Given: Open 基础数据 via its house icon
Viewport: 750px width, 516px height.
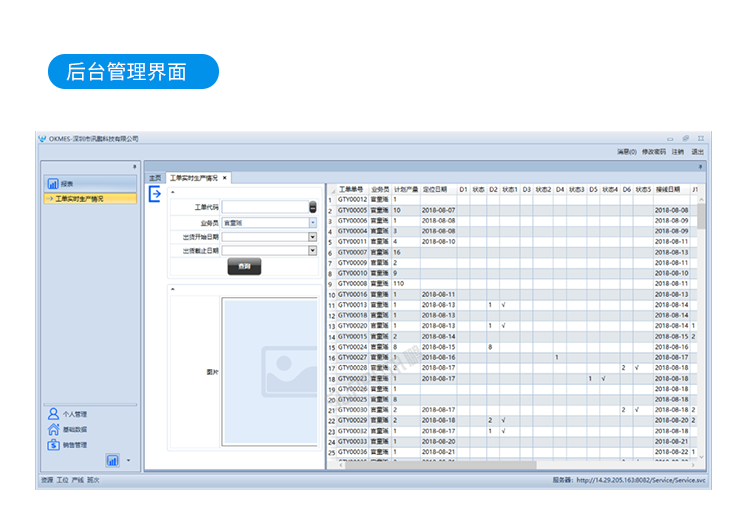Looking at the screenshot, I should 53,430.
